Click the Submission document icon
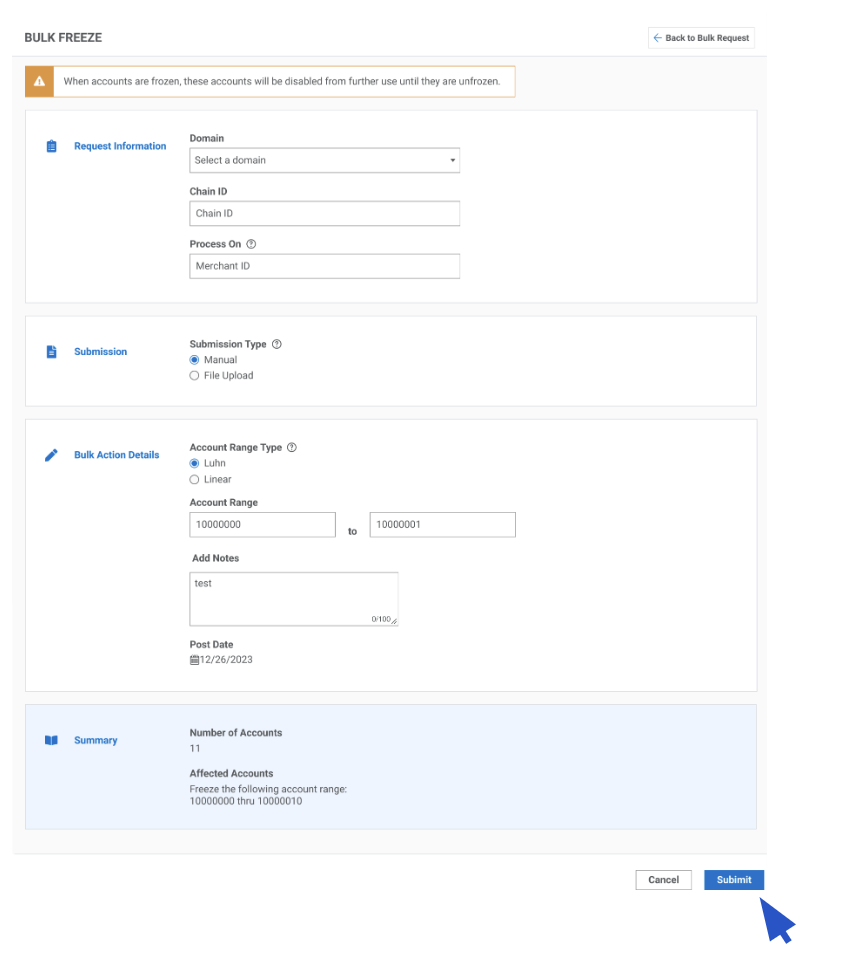The image size is (854, 964). coord(52,352)
